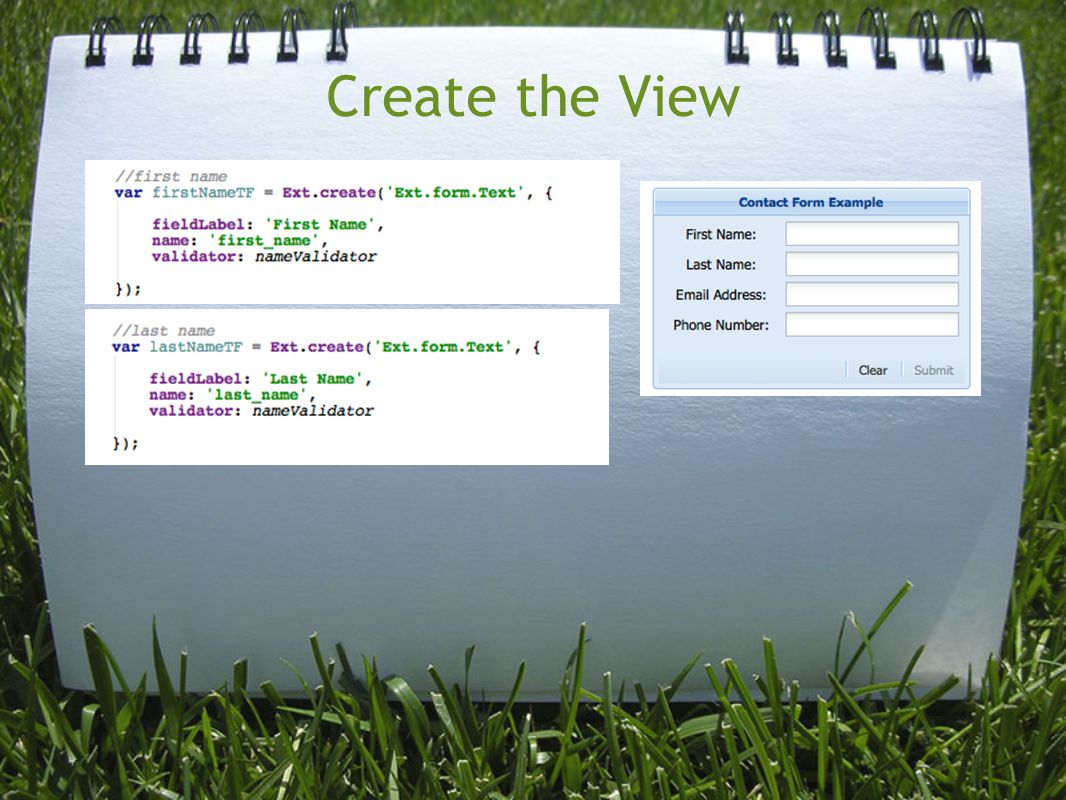This screenshot has width=1066, height=800.
Task: Select the 'First Name:' field label
Action: coord(721,234)
